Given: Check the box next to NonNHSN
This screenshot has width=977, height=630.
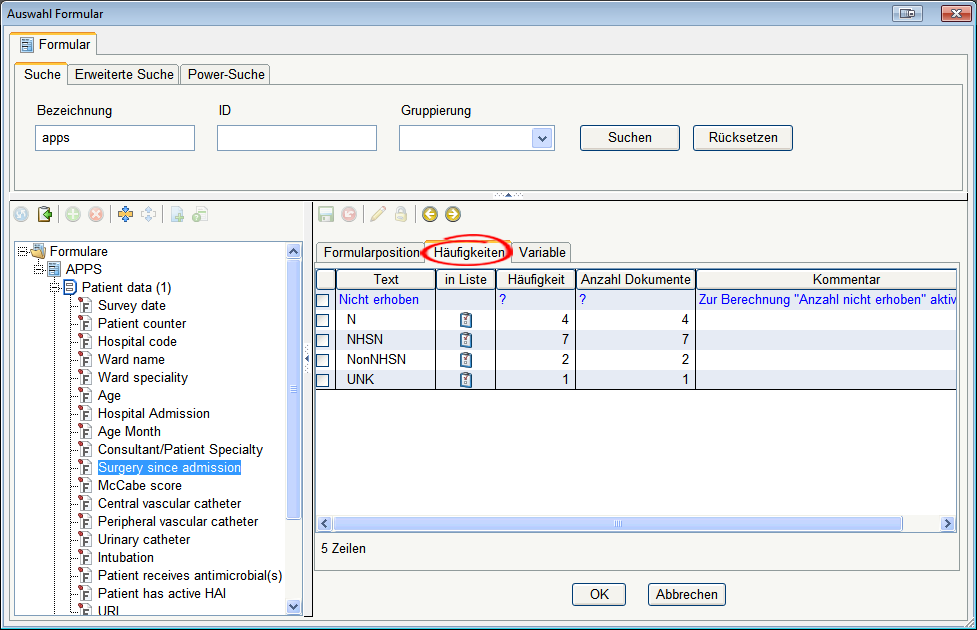Looking at the screenshot, I should (323, 360).
